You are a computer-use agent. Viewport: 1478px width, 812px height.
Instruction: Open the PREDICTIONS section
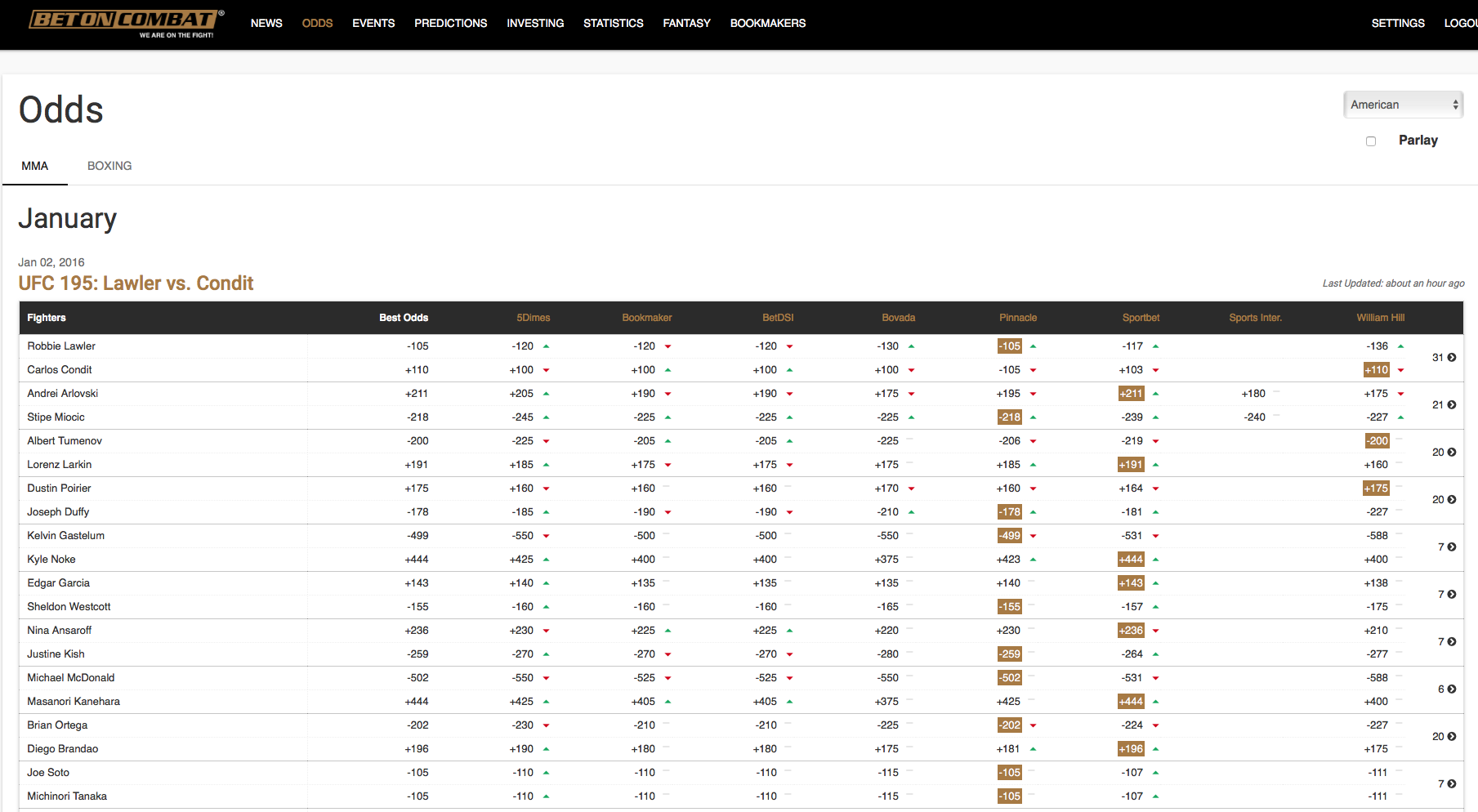(x=450, y=23)
